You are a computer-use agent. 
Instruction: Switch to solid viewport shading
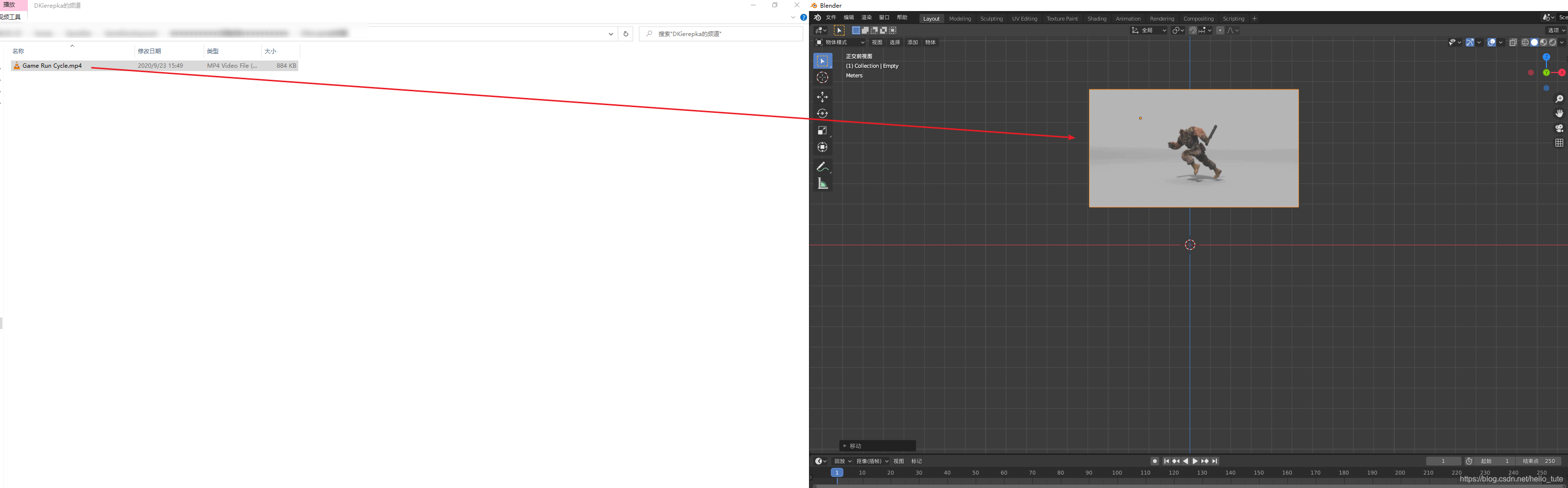pyautogui.click(x=1534, y=43)
